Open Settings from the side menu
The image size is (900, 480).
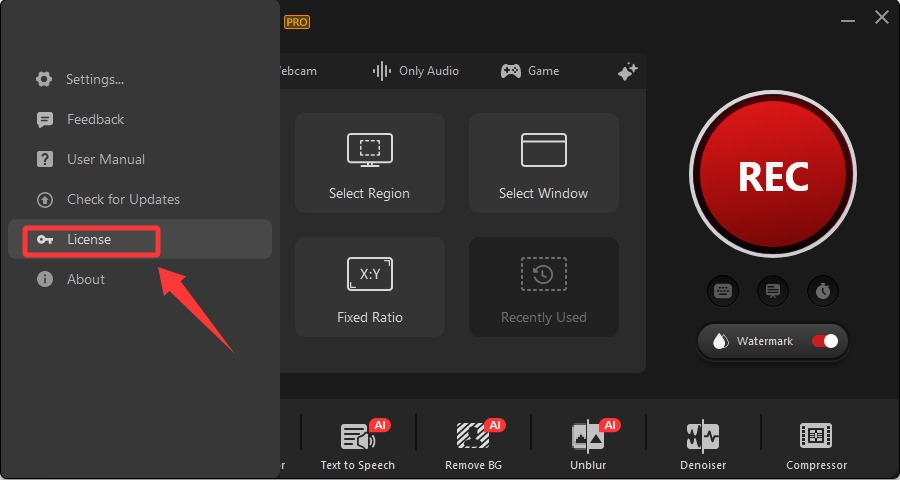pyautogui.click(x=94, y=79)
